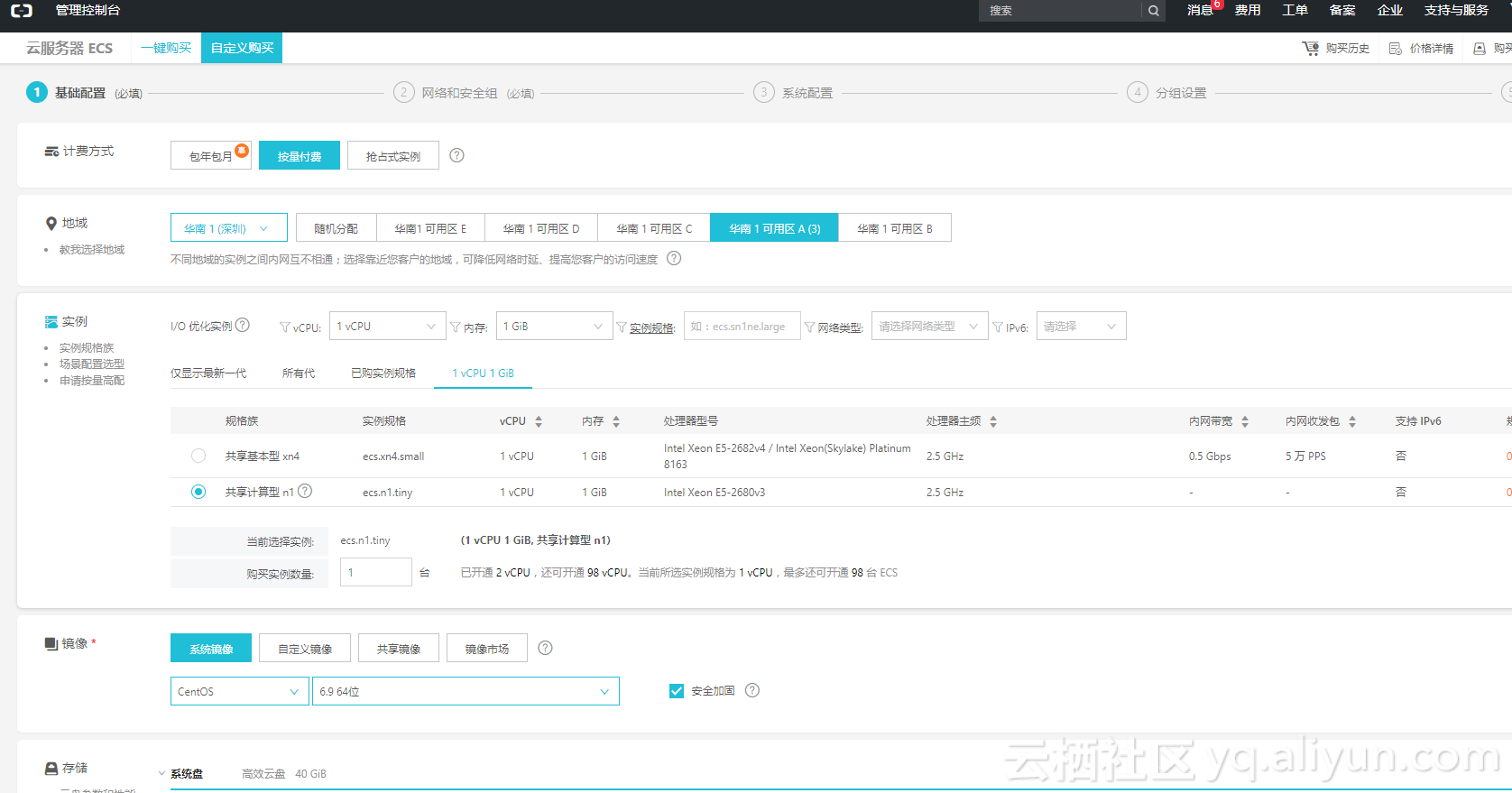The width and height of the screenshot is (1512, 793).
Task: Open the 所有代 tab
Action: click(299, 373)
